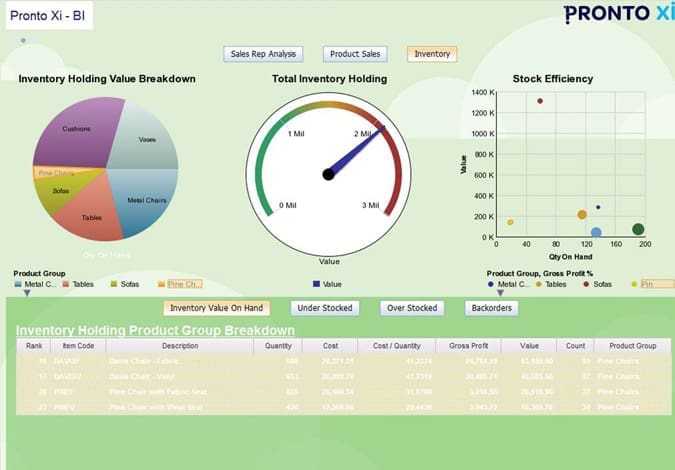Click the 3 Mil gauge label

pyautogui.click(x=371, y=205)
